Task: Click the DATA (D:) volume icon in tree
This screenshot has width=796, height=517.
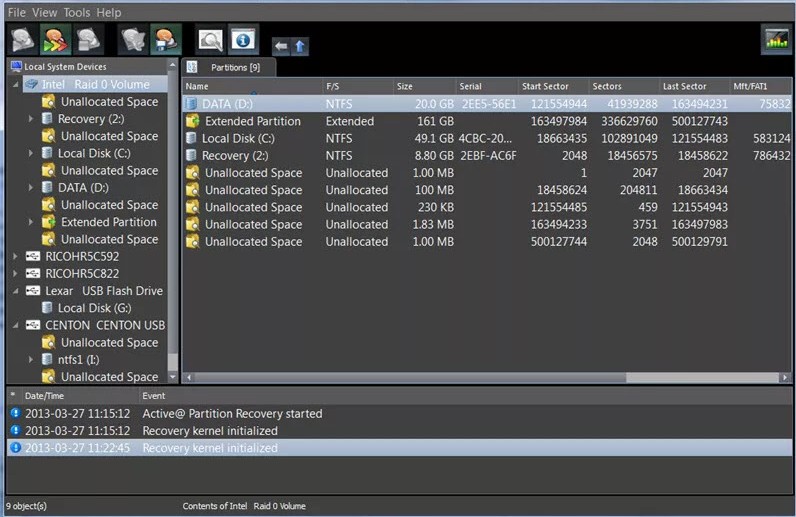Action: (x=47, y=188)
